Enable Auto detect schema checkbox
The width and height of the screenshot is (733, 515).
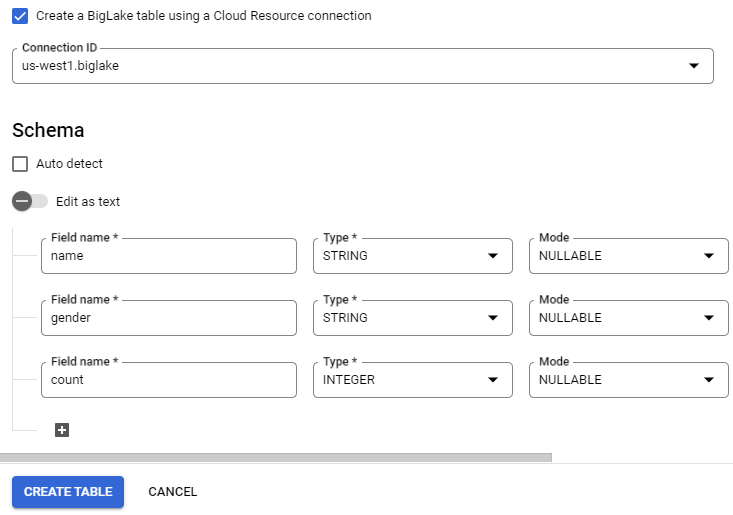(20, 164)
